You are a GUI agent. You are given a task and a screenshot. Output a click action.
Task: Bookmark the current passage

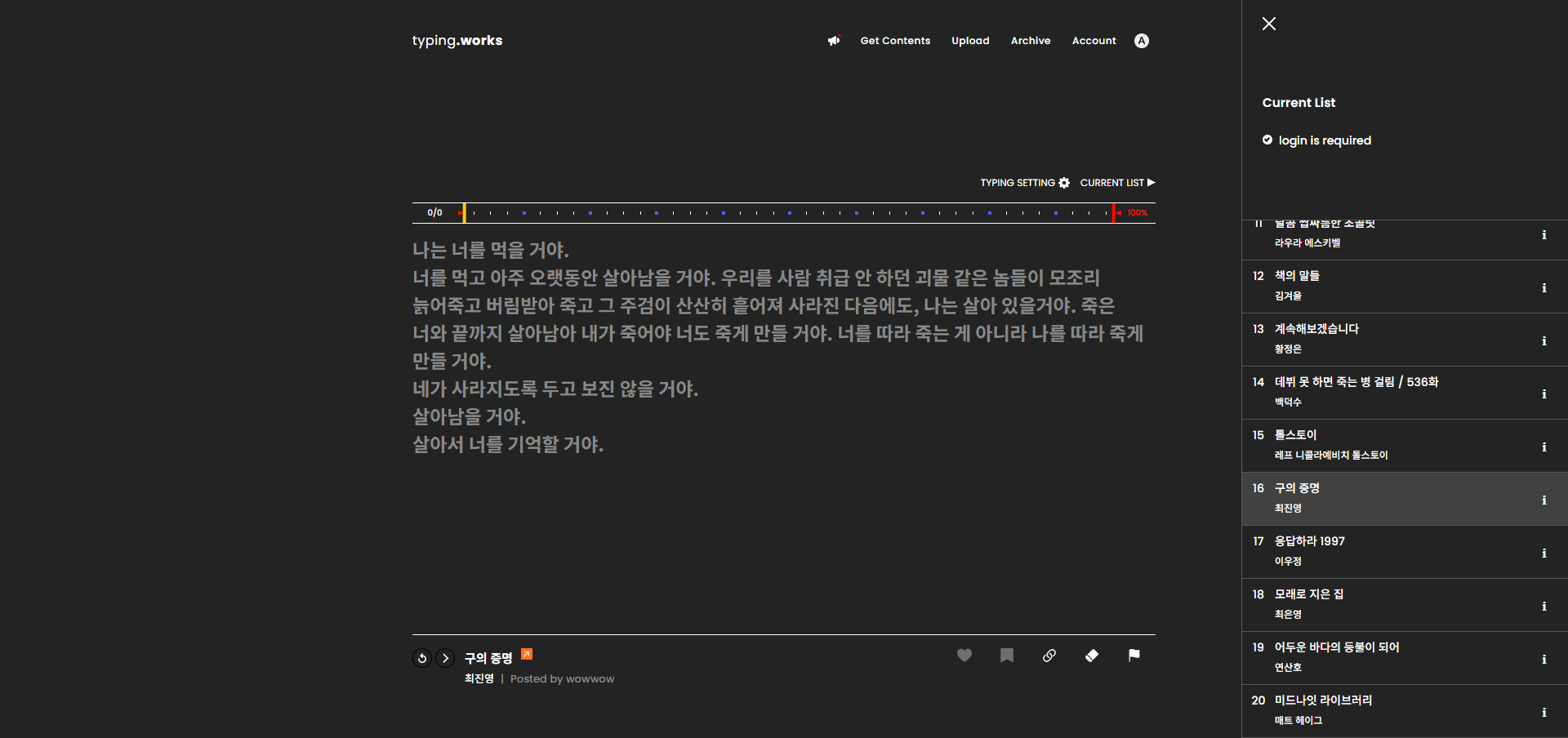pyautogui.click(x=1007, y=656)
